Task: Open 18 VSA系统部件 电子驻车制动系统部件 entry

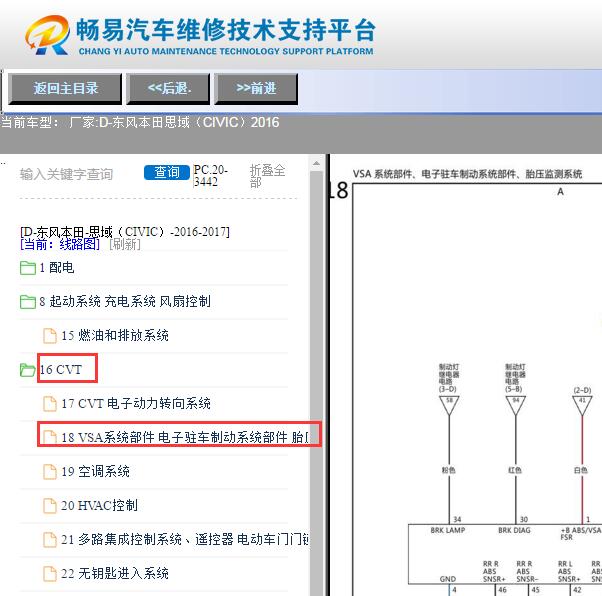Action: (185, 437)
